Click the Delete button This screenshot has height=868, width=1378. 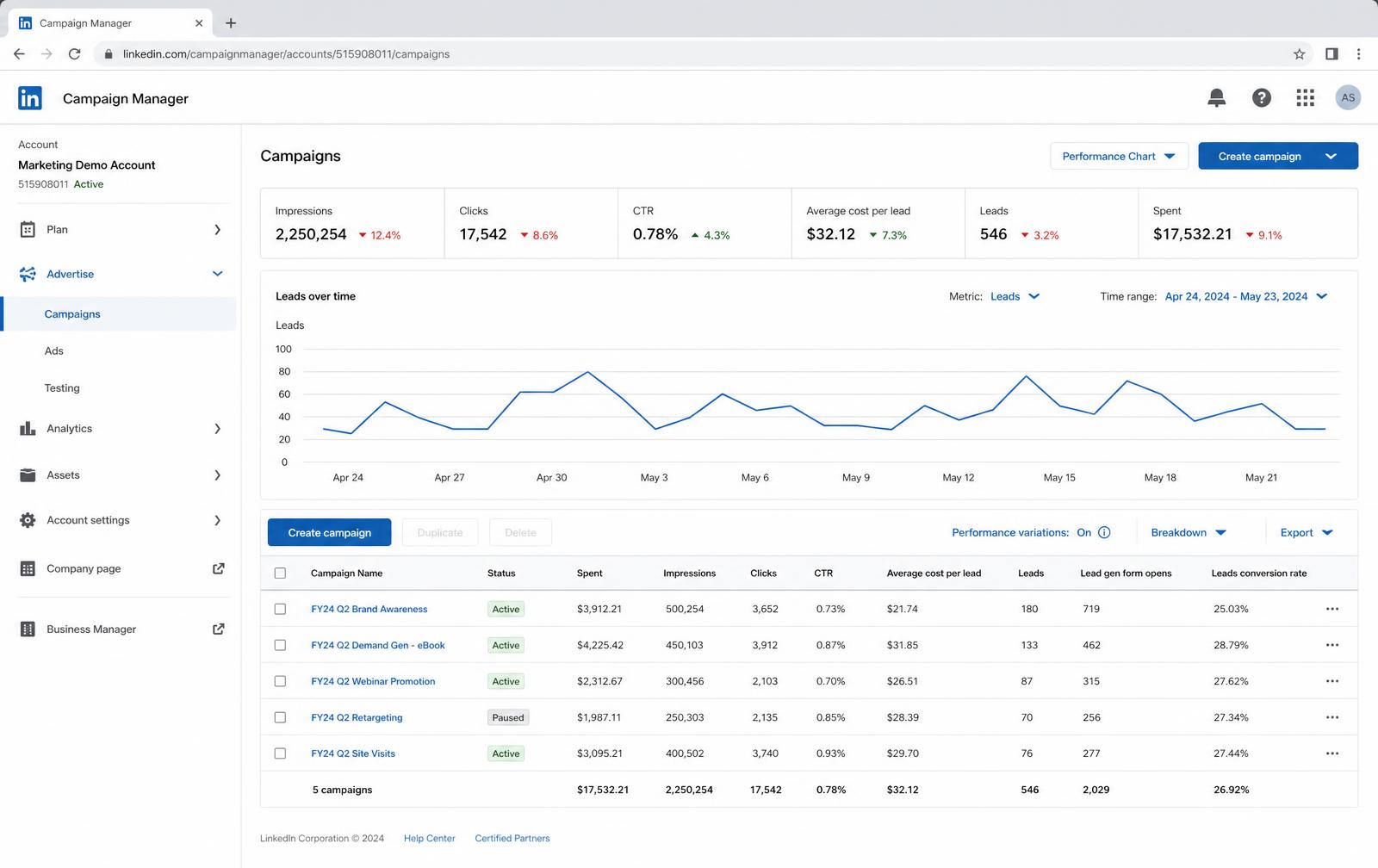[x=520, y=532]
